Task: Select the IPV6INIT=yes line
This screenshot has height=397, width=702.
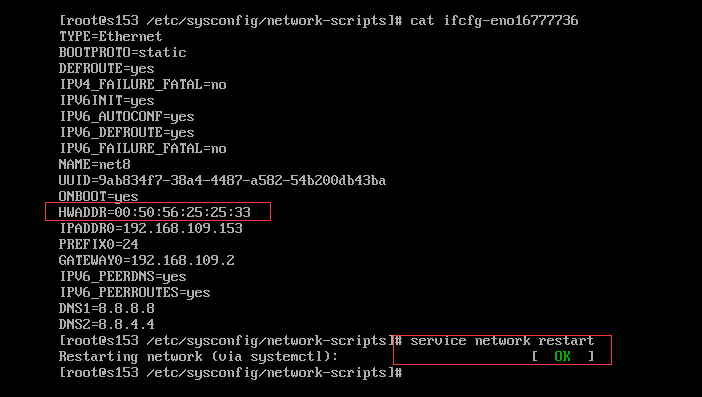Action: (107, 101)
